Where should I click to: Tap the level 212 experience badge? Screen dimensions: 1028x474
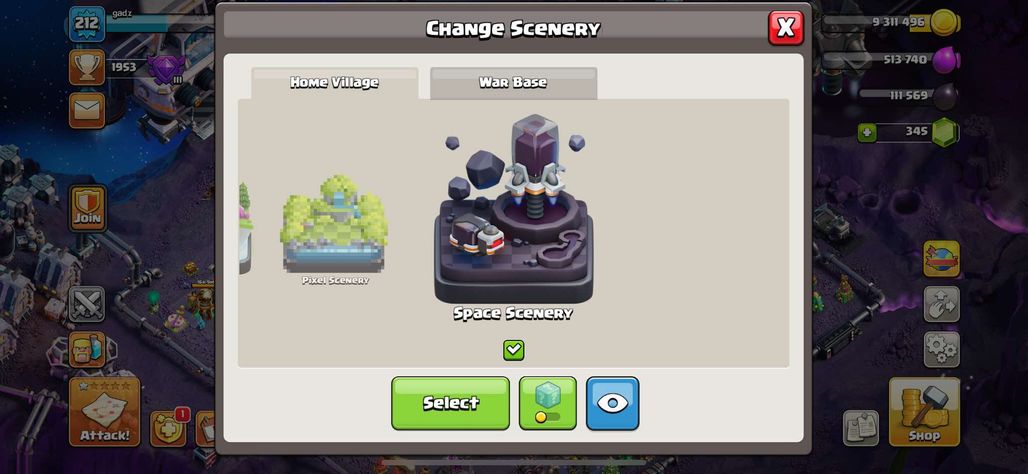[x=87, y=24]
